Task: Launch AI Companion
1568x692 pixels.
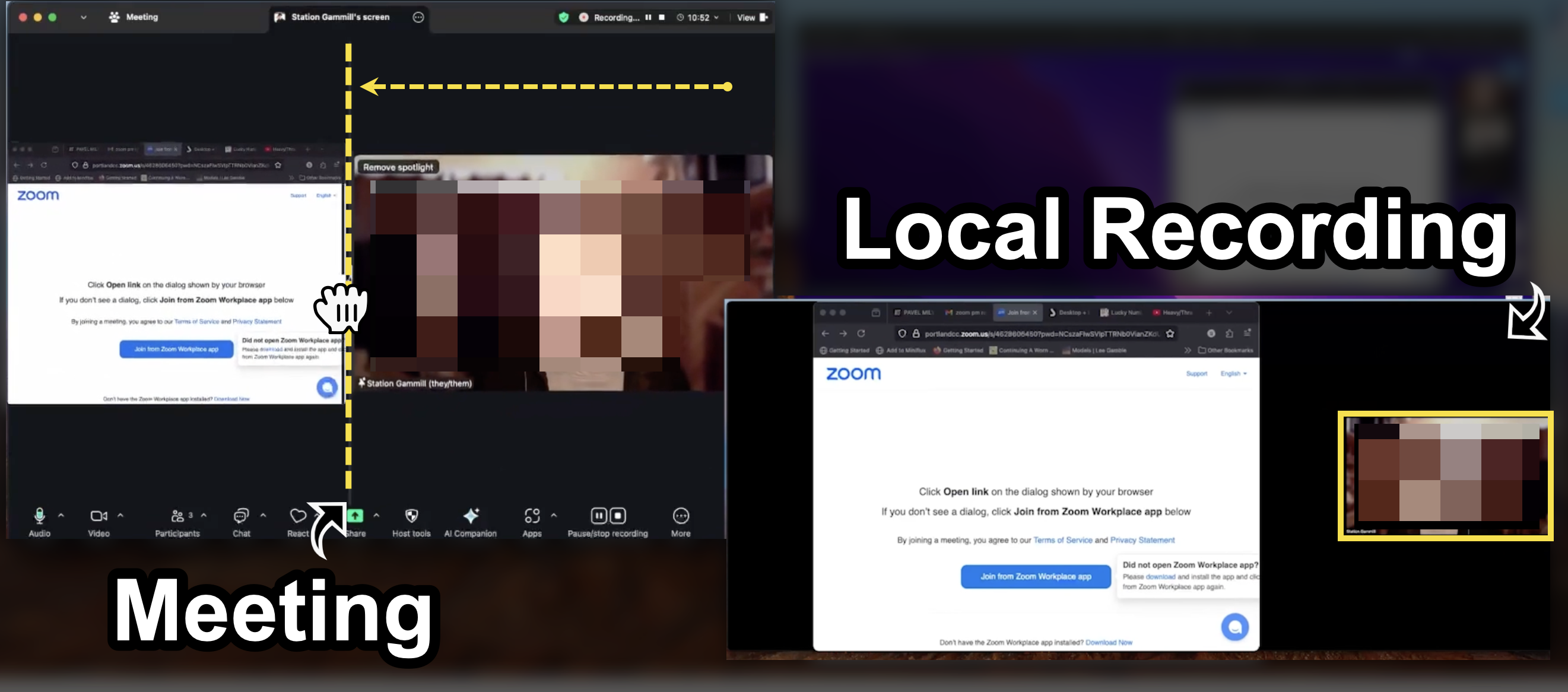Action: (471, 516)
